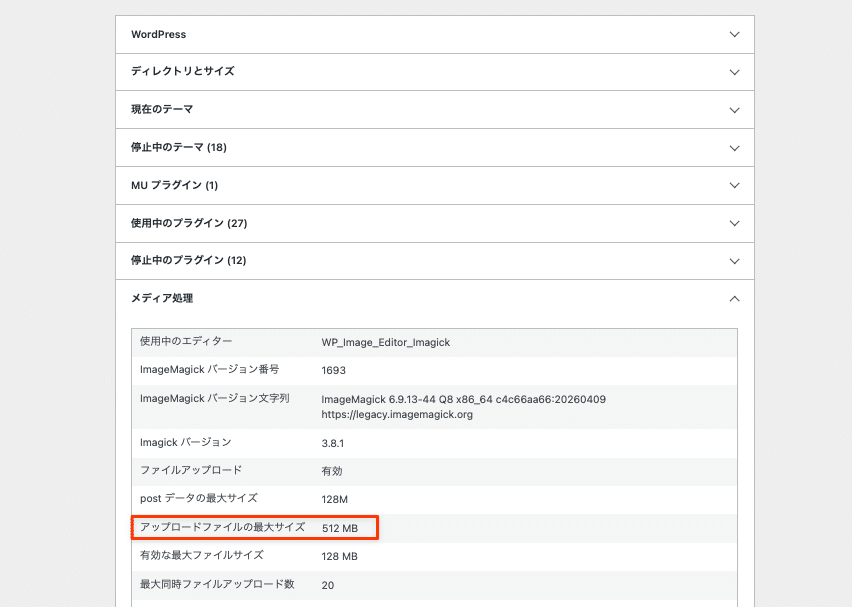
Task: Click the 使用中のエディター label
Action: [x=186, y=341]
